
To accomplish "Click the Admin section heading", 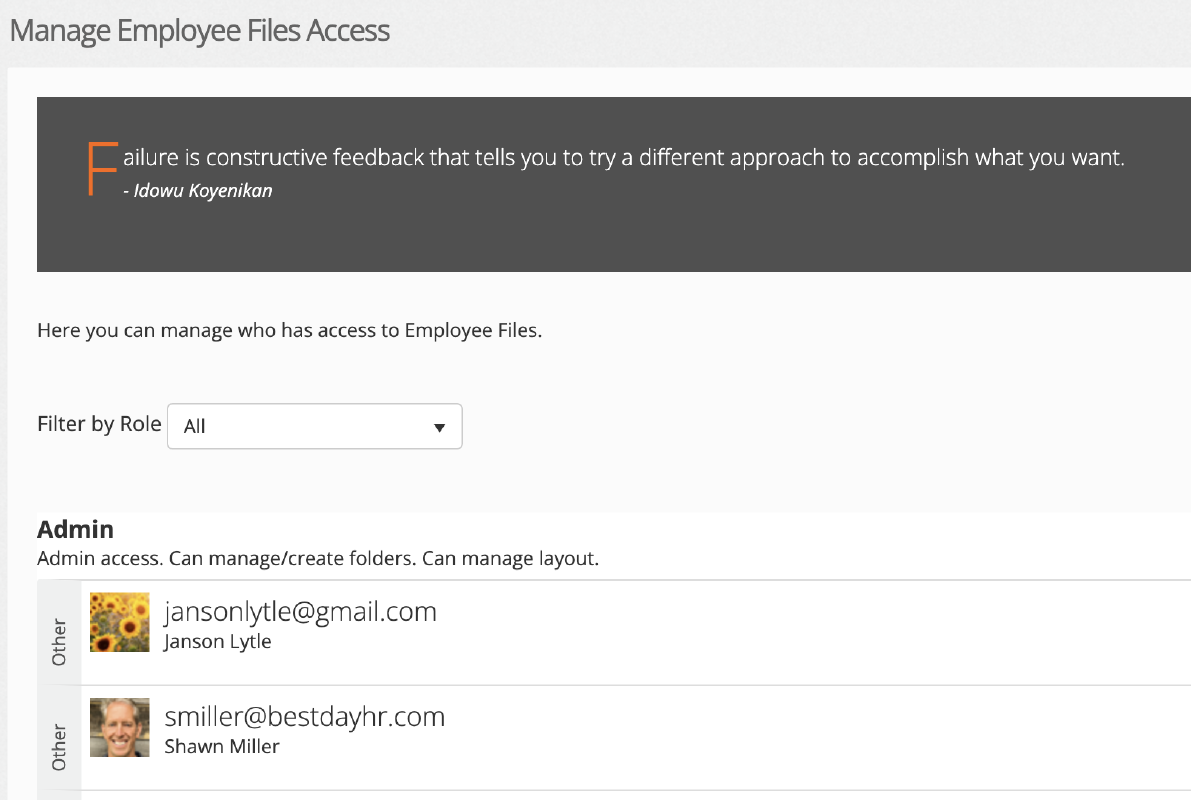I will point(75,530).
